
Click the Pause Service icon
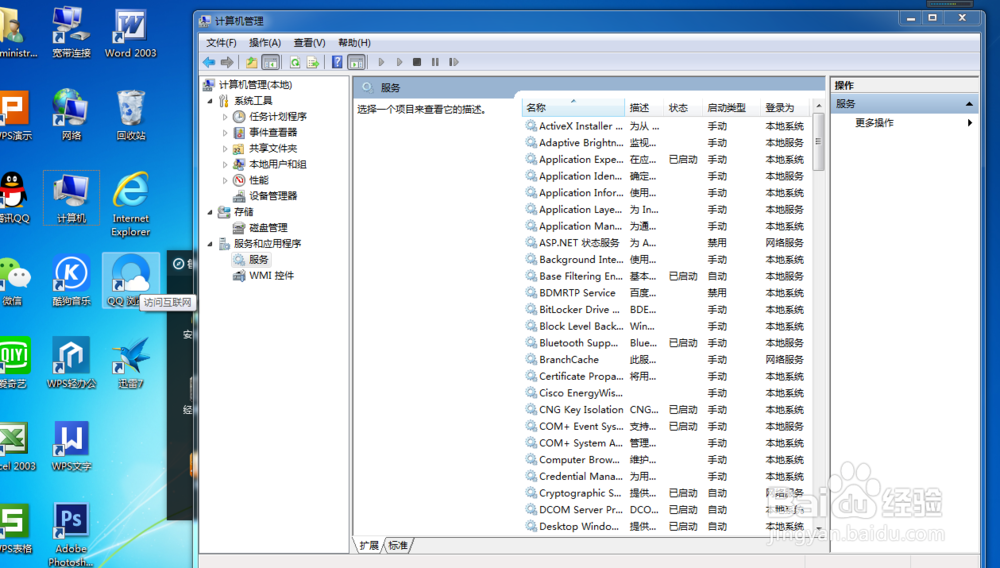435,62
